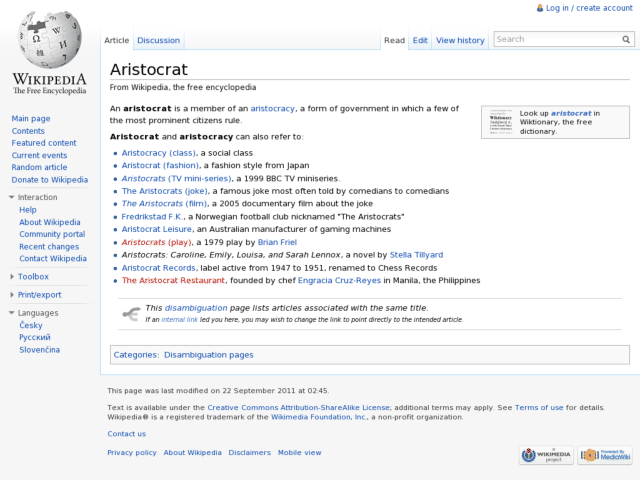Click the disambiguation fork icon

(131, 313)
